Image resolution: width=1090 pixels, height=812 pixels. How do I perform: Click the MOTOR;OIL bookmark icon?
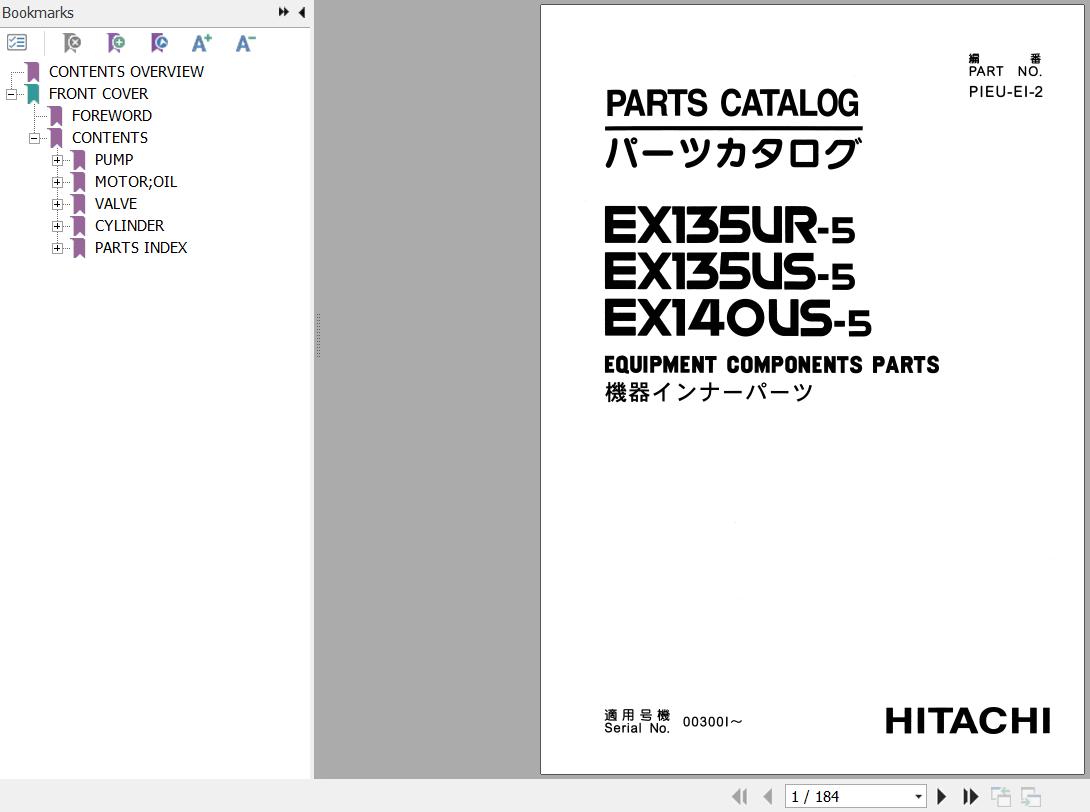click(79, 182)
